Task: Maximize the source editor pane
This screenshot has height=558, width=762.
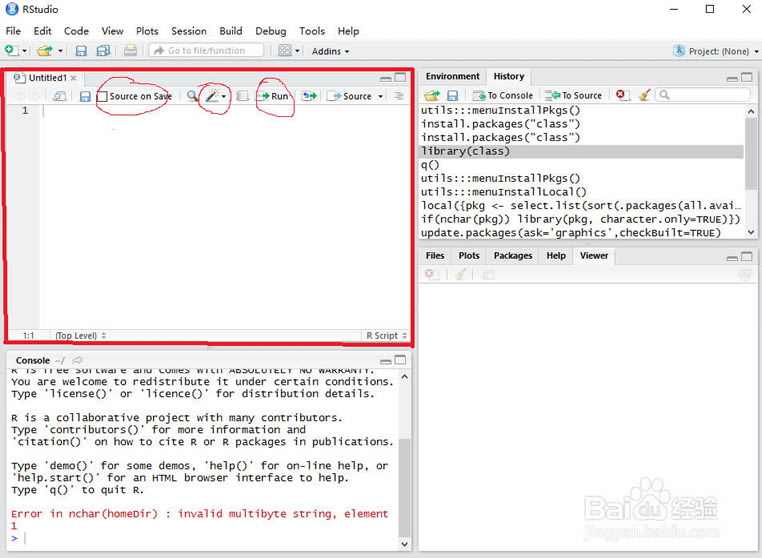Action: click(400, 77)
